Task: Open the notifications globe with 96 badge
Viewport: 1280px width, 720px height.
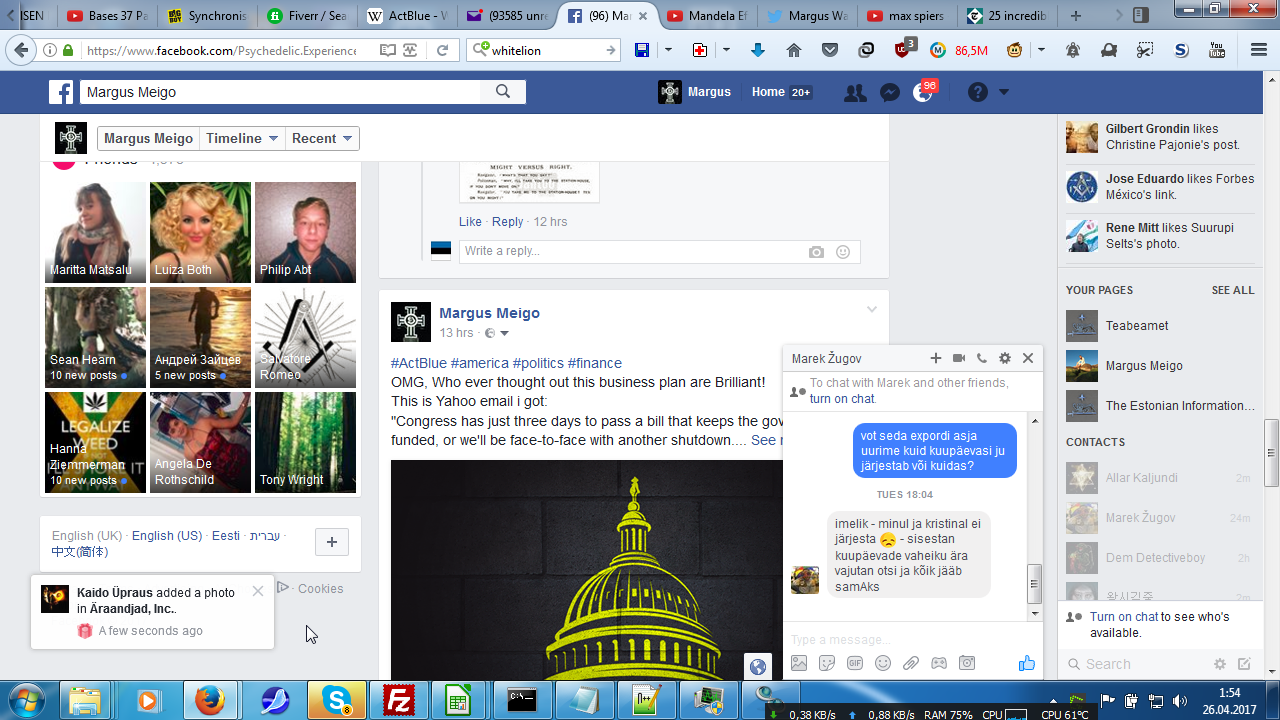Action: [923, 92]
